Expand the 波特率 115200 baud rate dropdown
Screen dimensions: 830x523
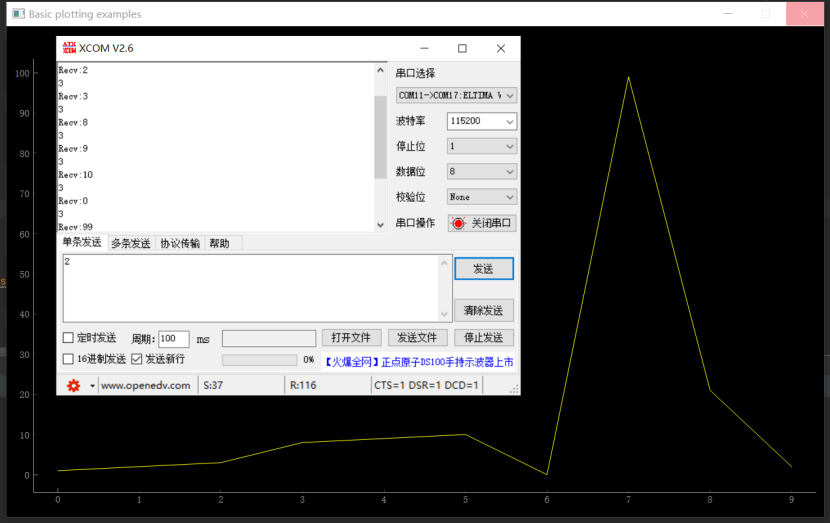[x=481, y=121]
